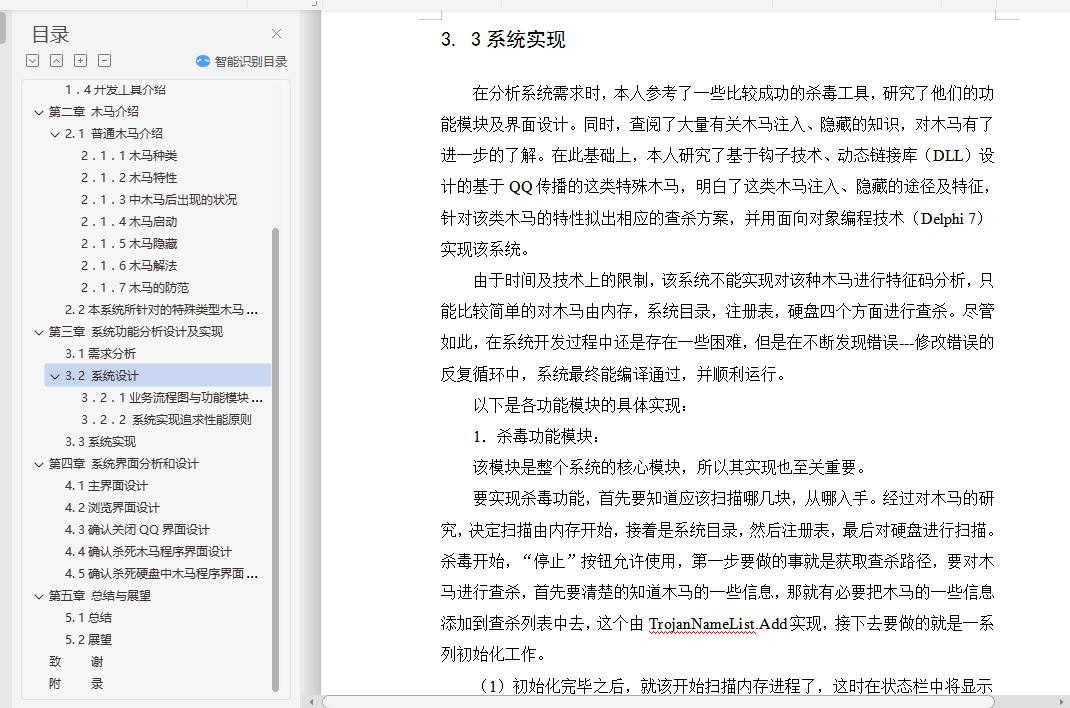Click the second 目录 toolbar icon with up chevron
Image resolution: width=1070 pixels, height=708 pixels.
point(57,61)
